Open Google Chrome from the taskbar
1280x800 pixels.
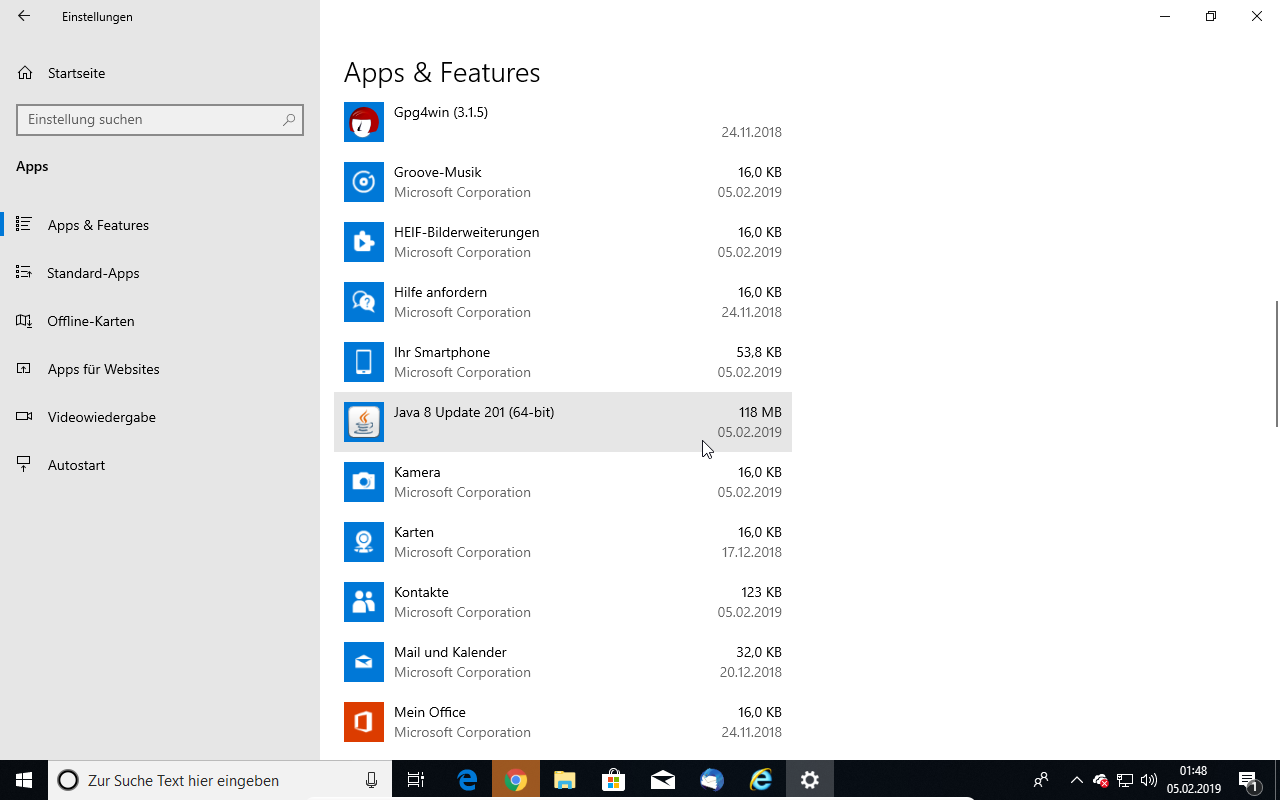[x=516, y=780]
